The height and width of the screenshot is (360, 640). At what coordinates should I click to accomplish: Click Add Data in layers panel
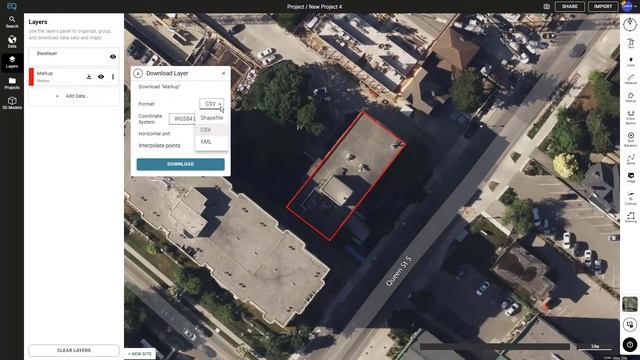tap(74, 96)
